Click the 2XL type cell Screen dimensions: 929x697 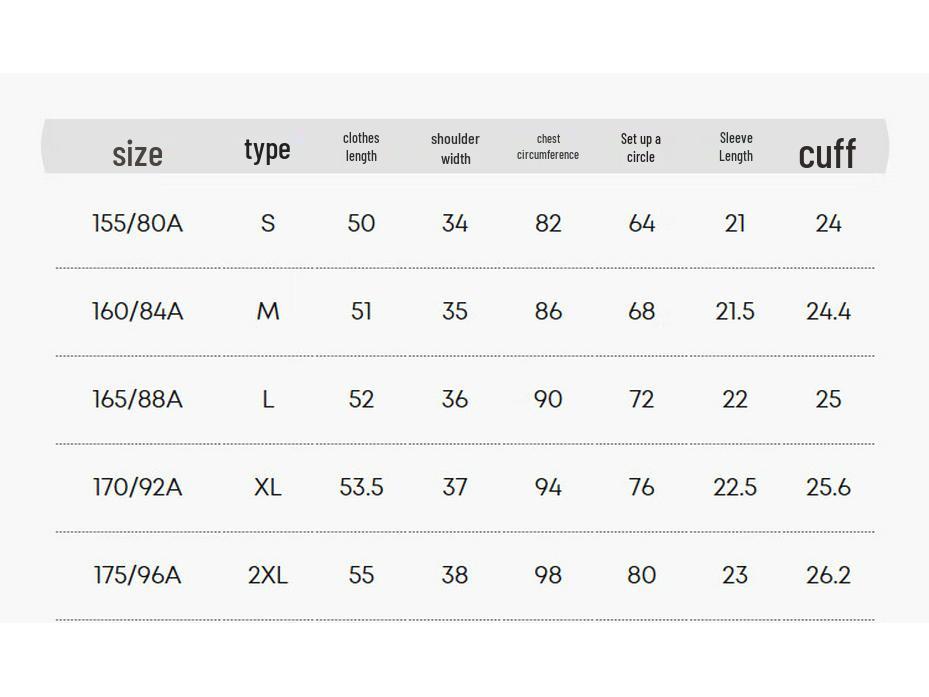click(x=267, y=575)
